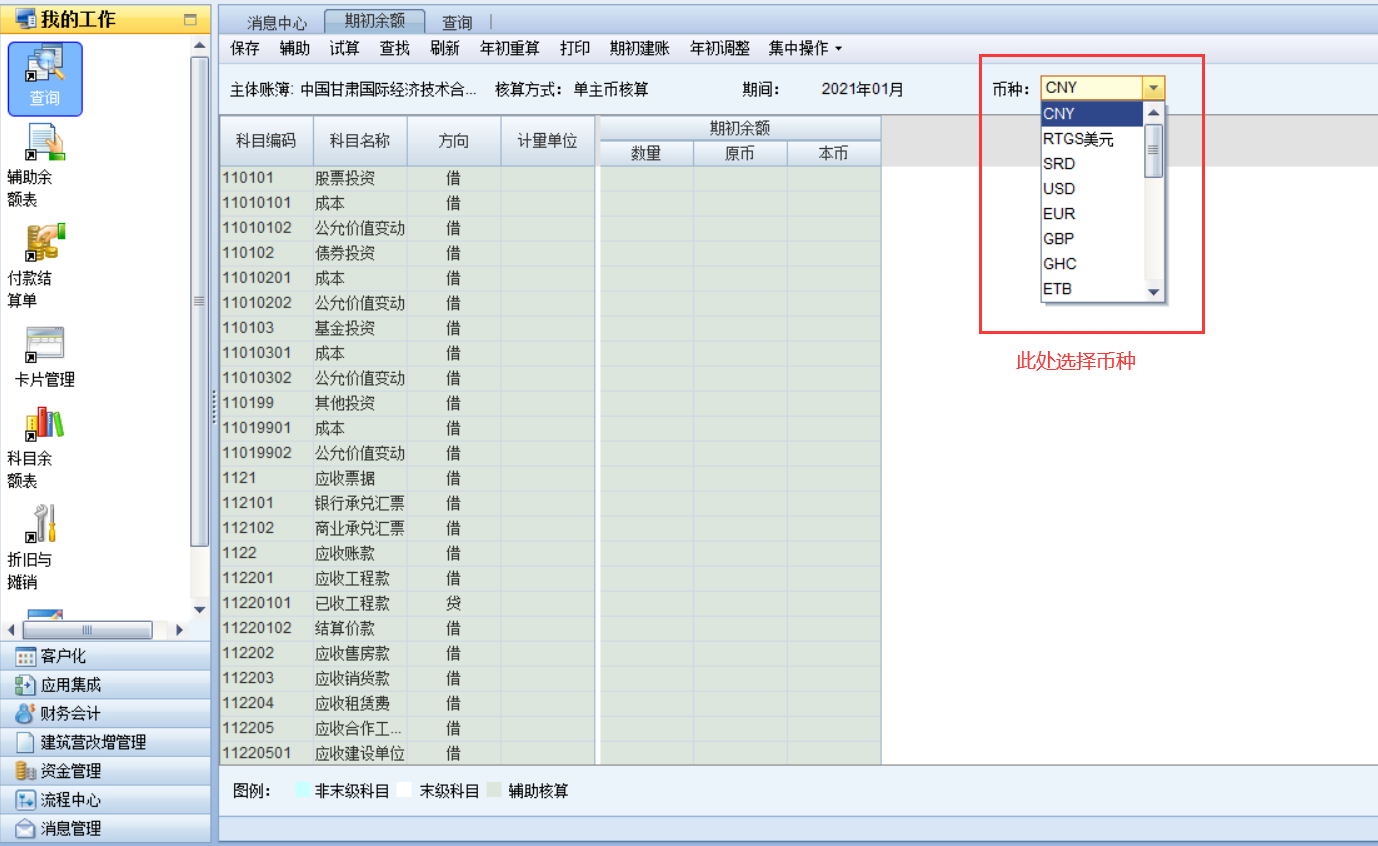The image size is (1378, 846).
Task: Open the 辅助余额表 shortcut icon
Action: 44,142
